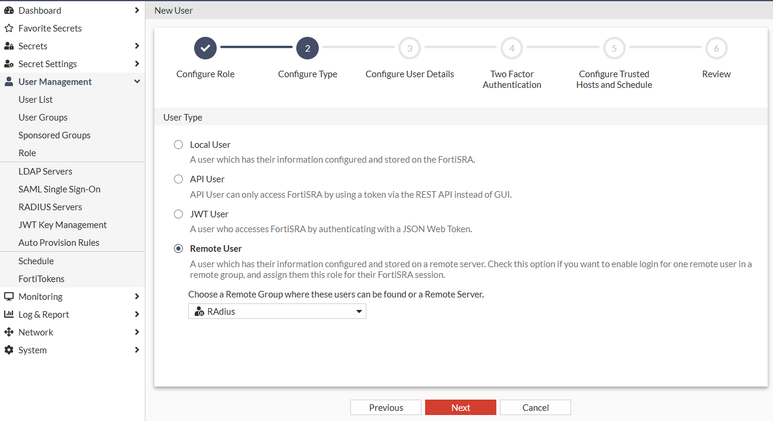This screenshot has width=773, height=421.
Task: Click the red Next button
Action: (x=460, y=408)
